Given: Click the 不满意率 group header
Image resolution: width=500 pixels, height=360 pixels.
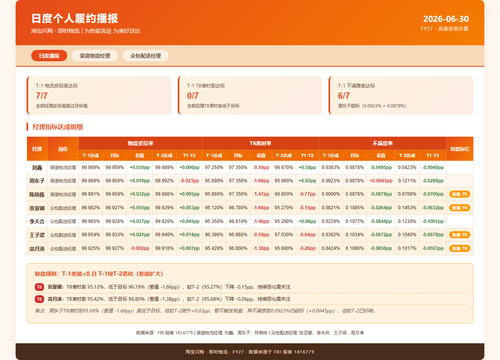Looking at the screenshot, I should coord(382,143).
